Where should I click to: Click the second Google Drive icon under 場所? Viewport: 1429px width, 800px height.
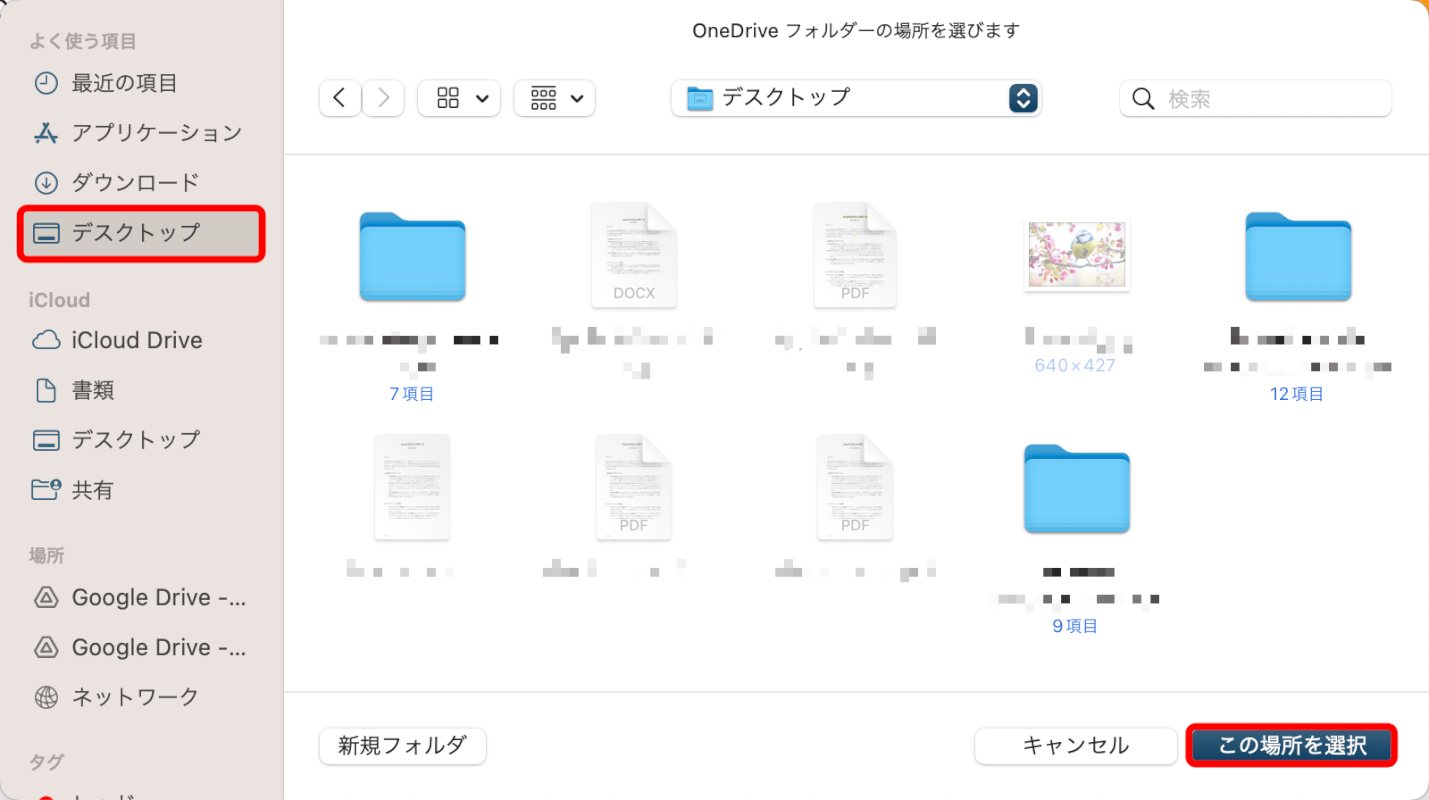[x=46, y=647]
